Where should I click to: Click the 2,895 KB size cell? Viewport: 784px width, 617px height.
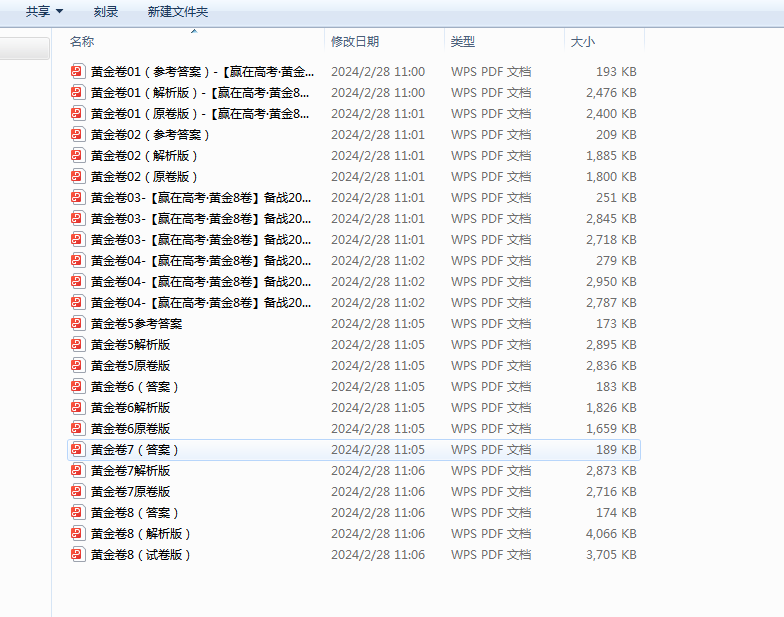point(611,344)
